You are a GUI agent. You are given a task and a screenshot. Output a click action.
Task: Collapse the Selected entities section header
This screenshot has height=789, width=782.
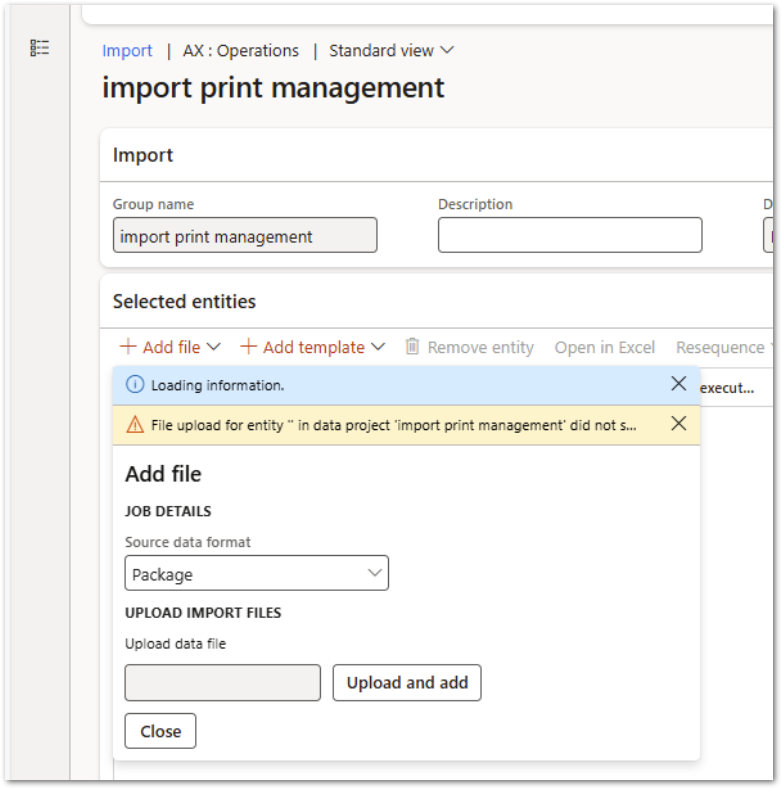[x=184, y=301]
